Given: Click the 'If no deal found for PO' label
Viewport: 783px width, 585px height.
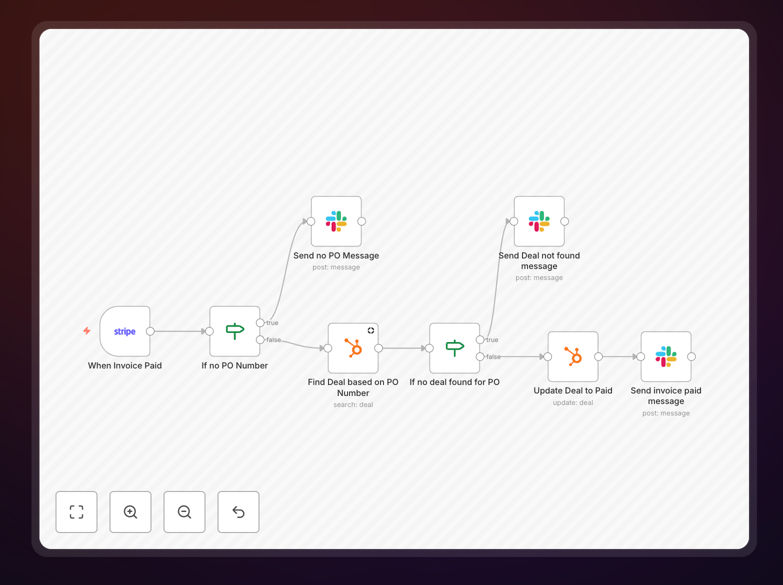Looking at the screenshot, I should (454, 382).
